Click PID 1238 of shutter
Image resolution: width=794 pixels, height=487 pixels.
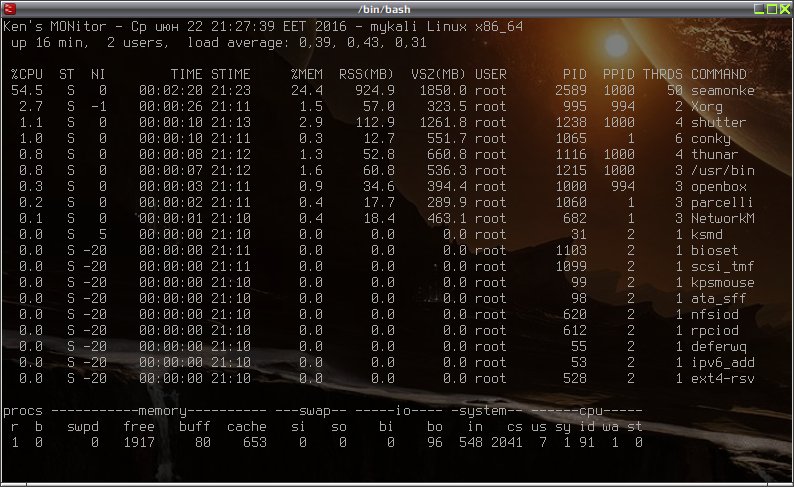(571, 123)
